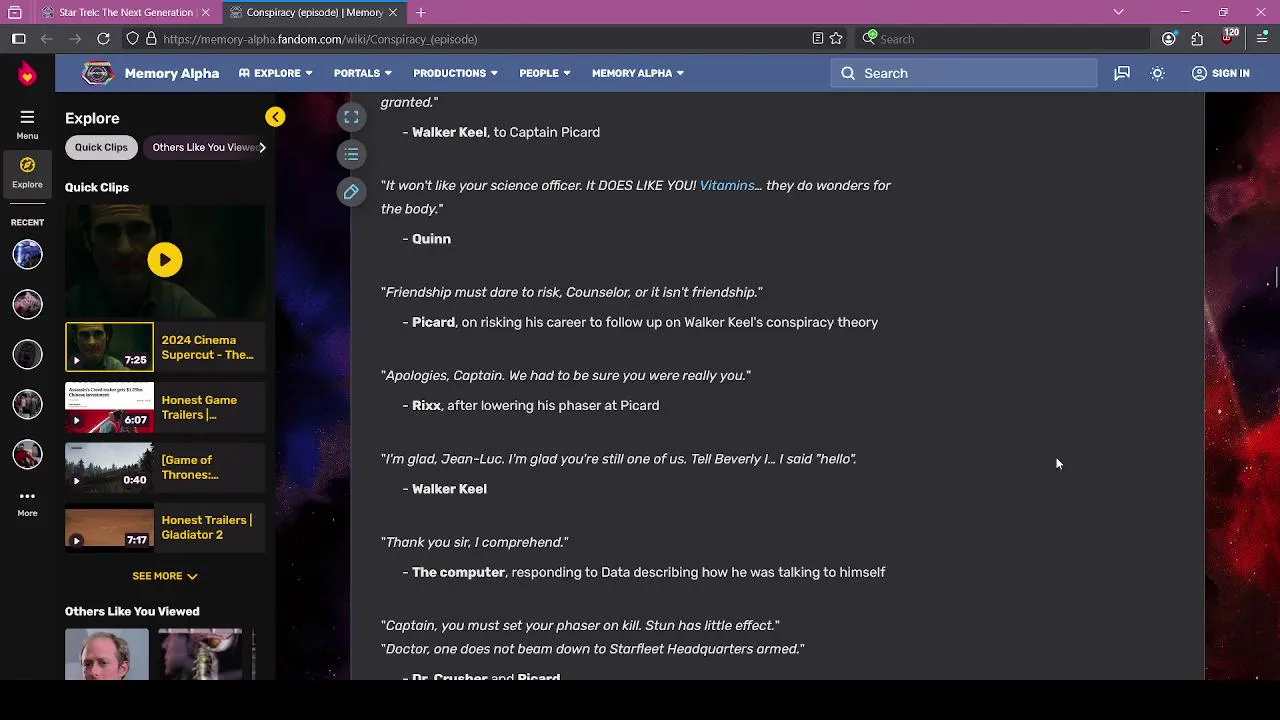Click the edit pencil icon

pos(351,192)
